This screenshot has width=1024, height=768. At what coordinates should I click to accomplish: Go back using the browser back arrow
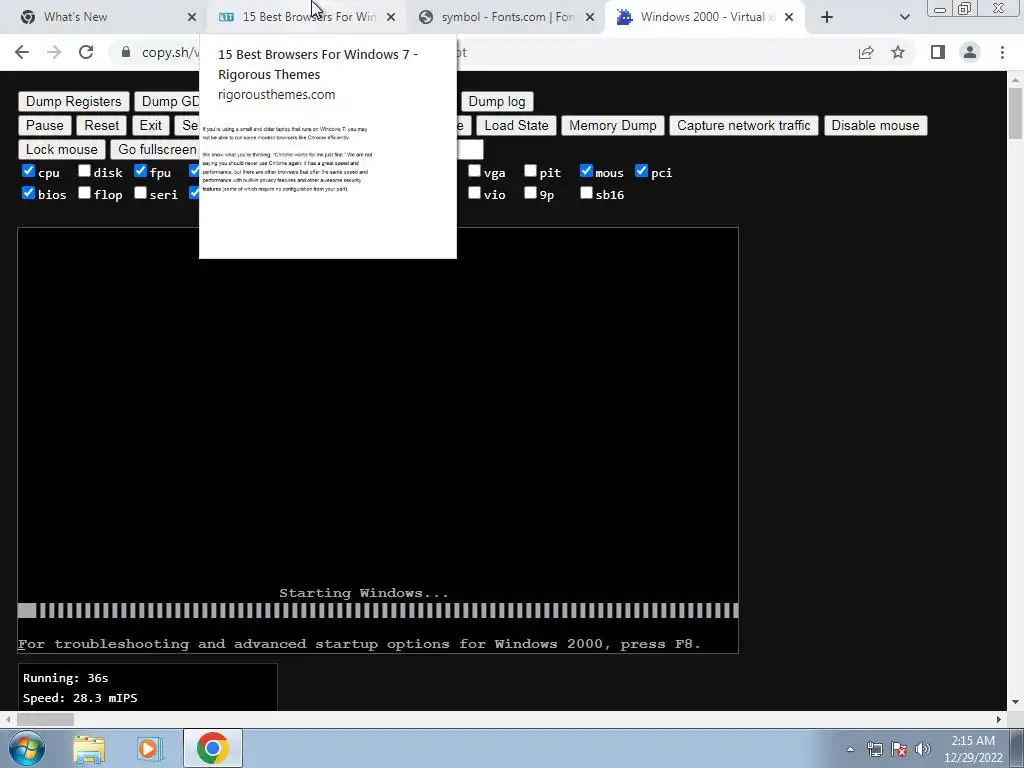pos(22,52)
